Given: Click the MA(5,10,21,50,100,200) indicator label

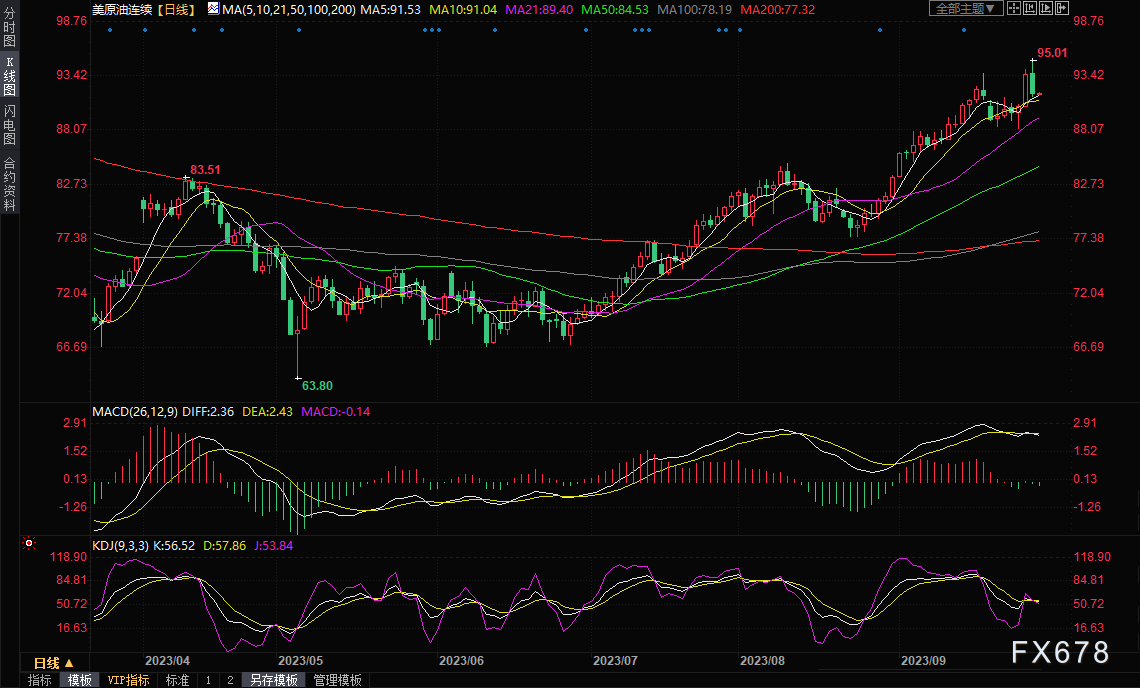Looking at the screenshot, I should coord(289,9).
